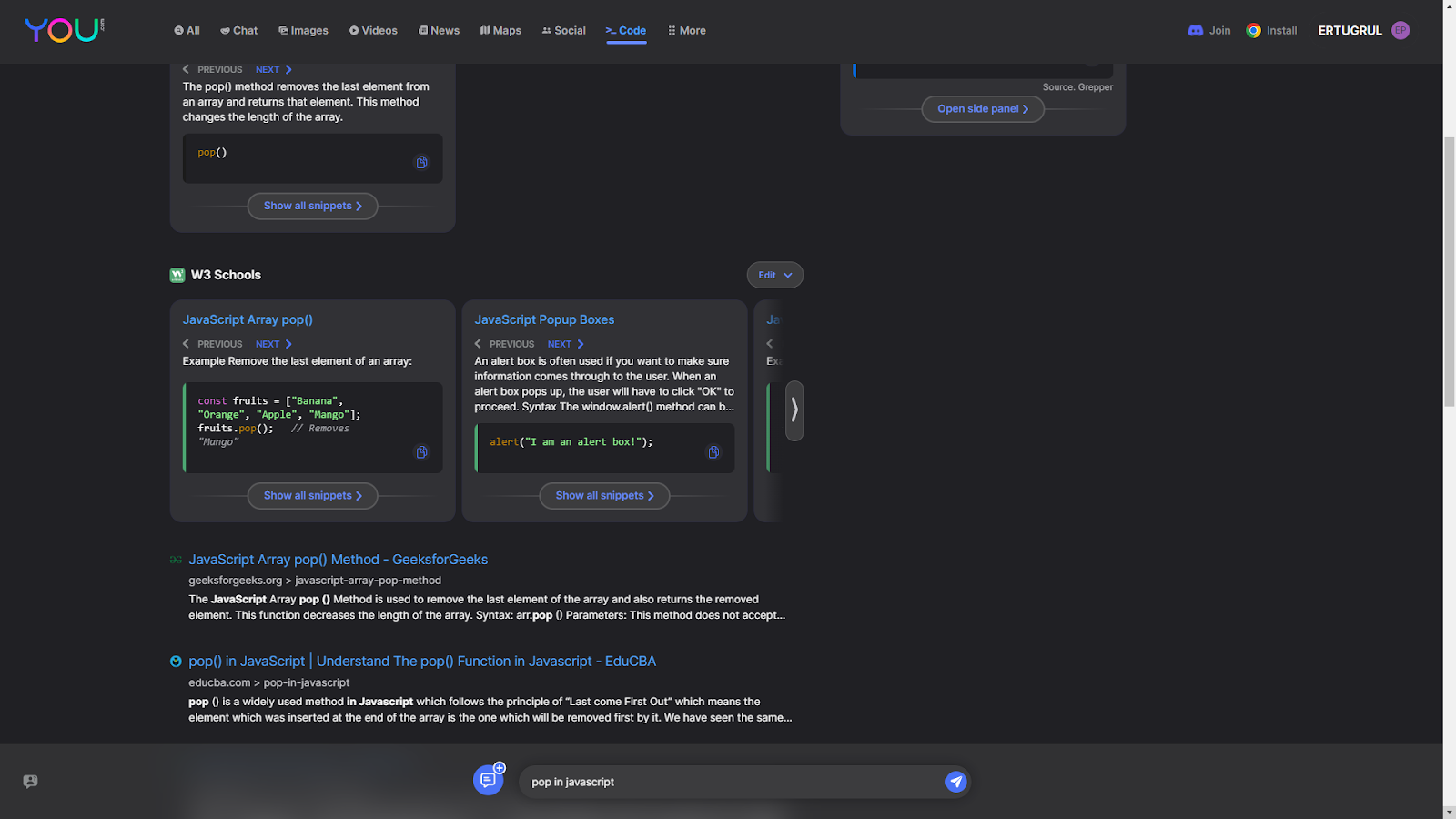Go to NEXT snippet in JavaScript Array pop()
Viewport: 1456px width, 819px height.
(274, 344)
